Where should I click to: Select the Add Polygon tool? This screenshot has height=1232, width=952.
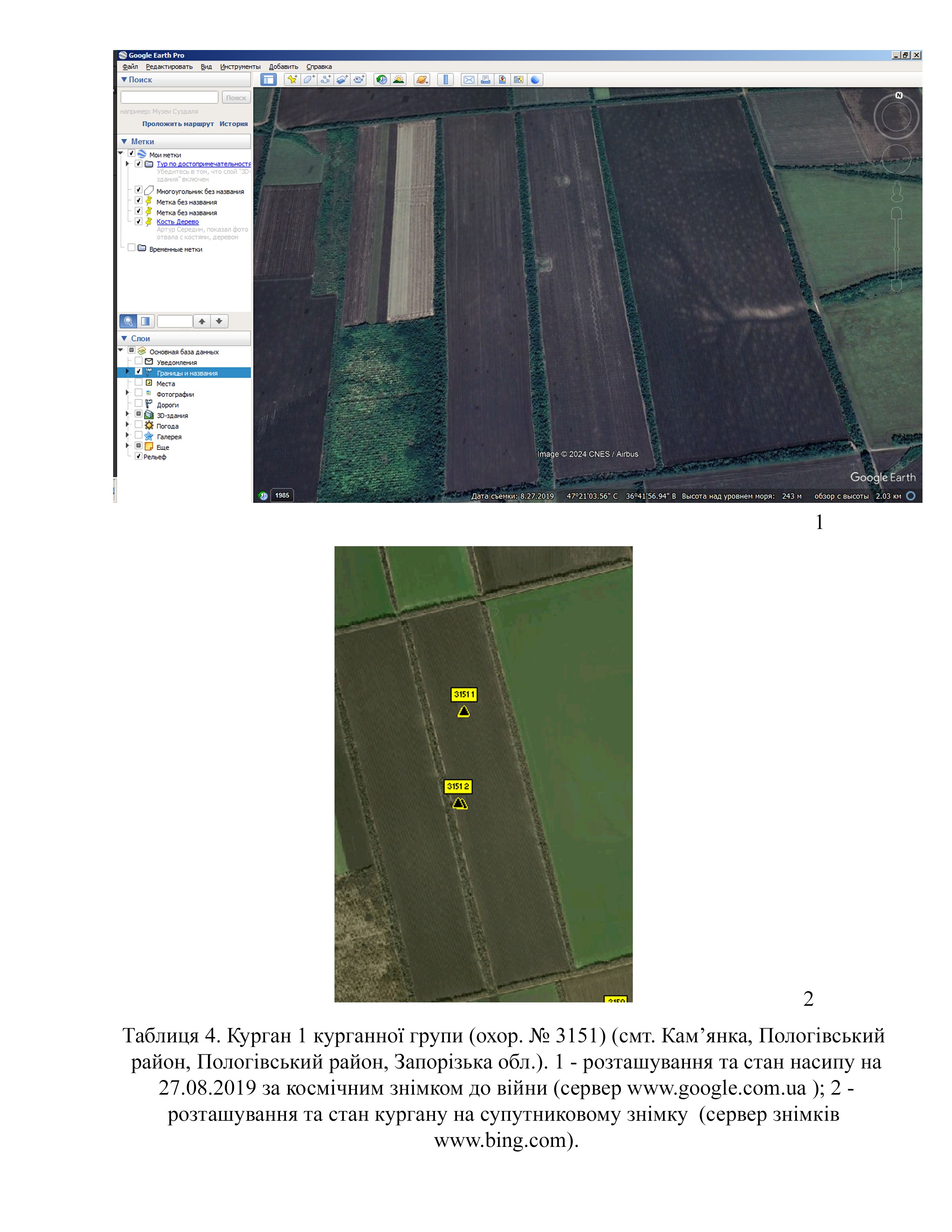(308, 80)
